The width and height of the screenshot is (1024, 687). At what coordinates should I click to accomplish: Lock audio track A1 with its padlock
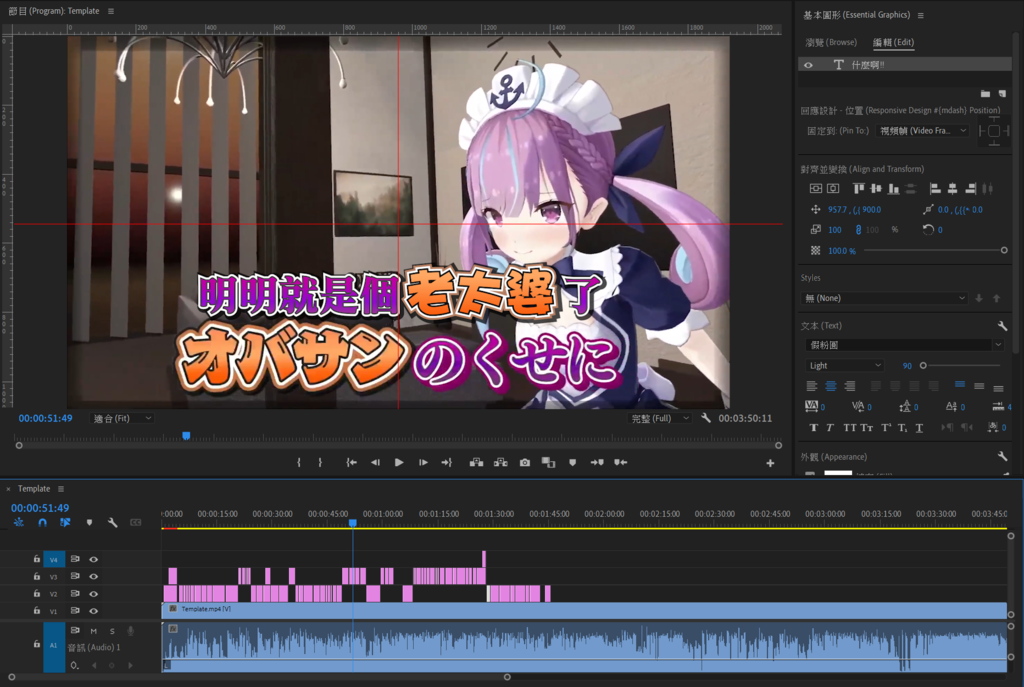(37, 644)
